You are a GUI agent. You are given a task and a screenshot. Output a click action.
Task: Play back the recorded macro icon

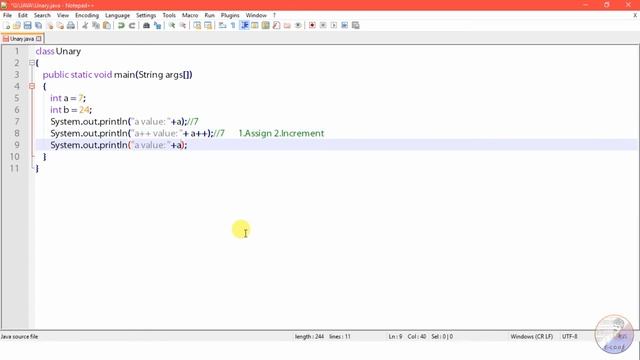click(x=334, y=25)
